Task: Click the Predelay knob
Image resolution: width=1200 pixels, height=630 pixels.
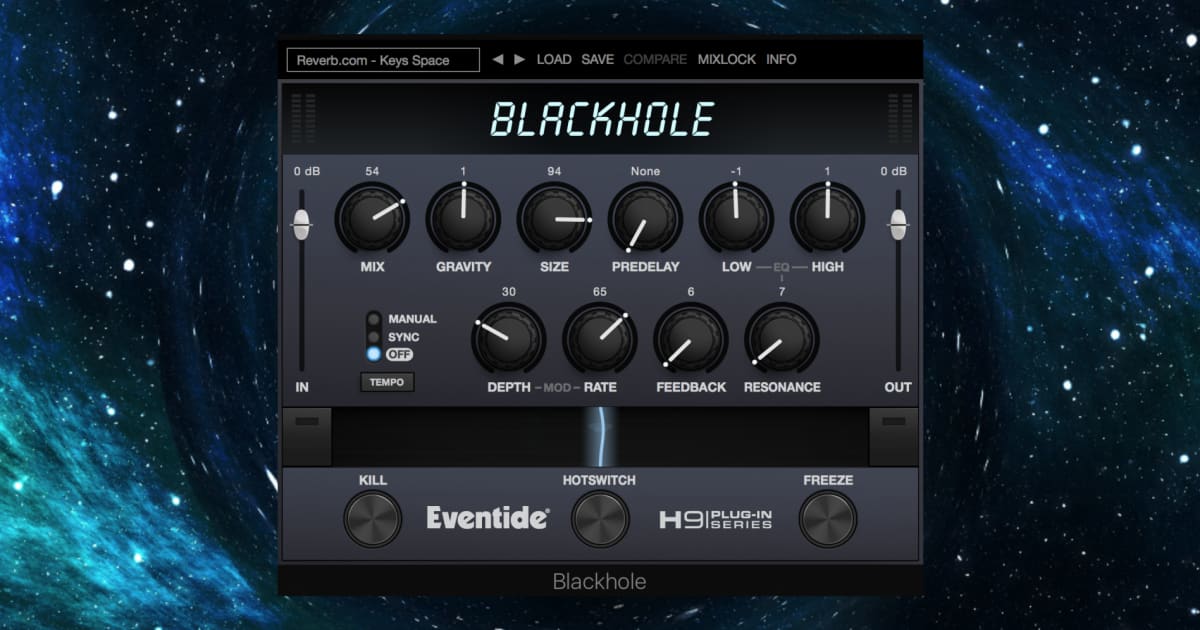Action: tap(645, 217)
